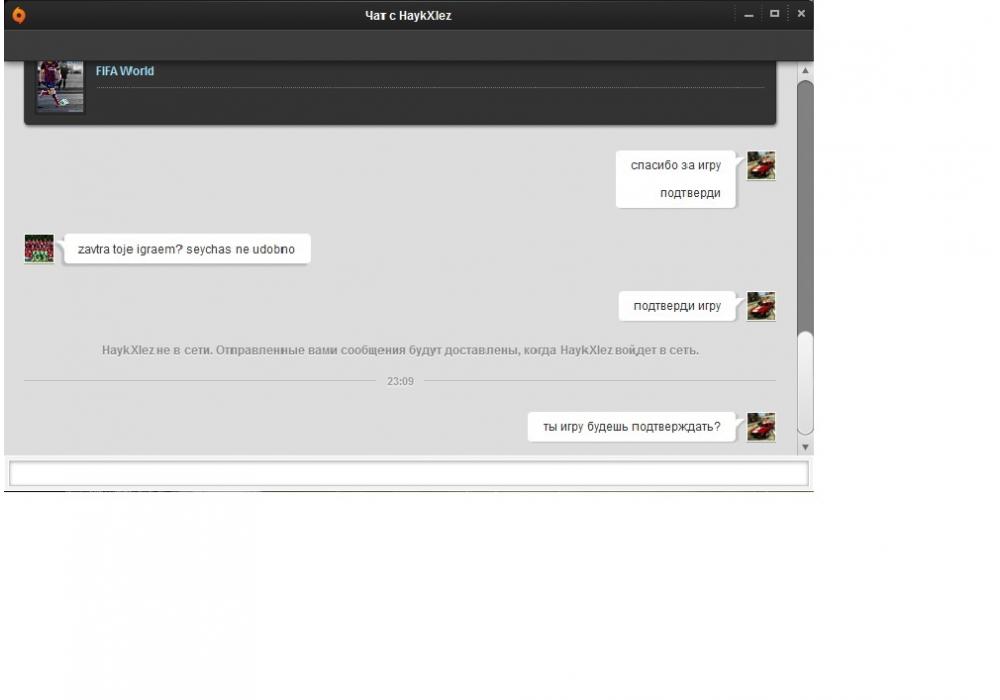The image size is (1000, 700).
Task: Click avatar beside "ты игру будешь подтверждать?"
Action: tap(761, 427)
